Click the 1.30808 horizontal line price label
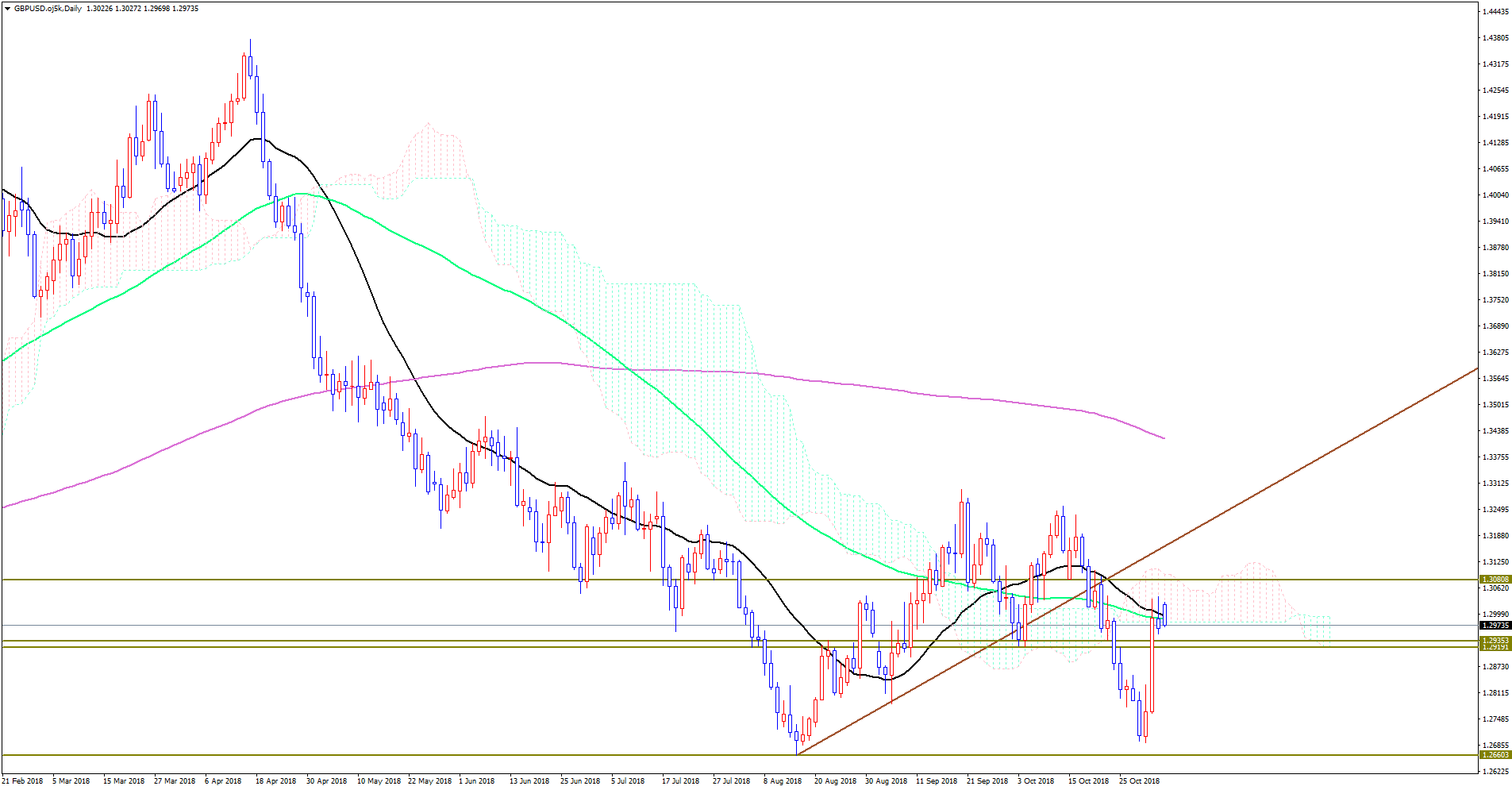The width and height of the screenshot is (1512, 790). point(1495,580)
